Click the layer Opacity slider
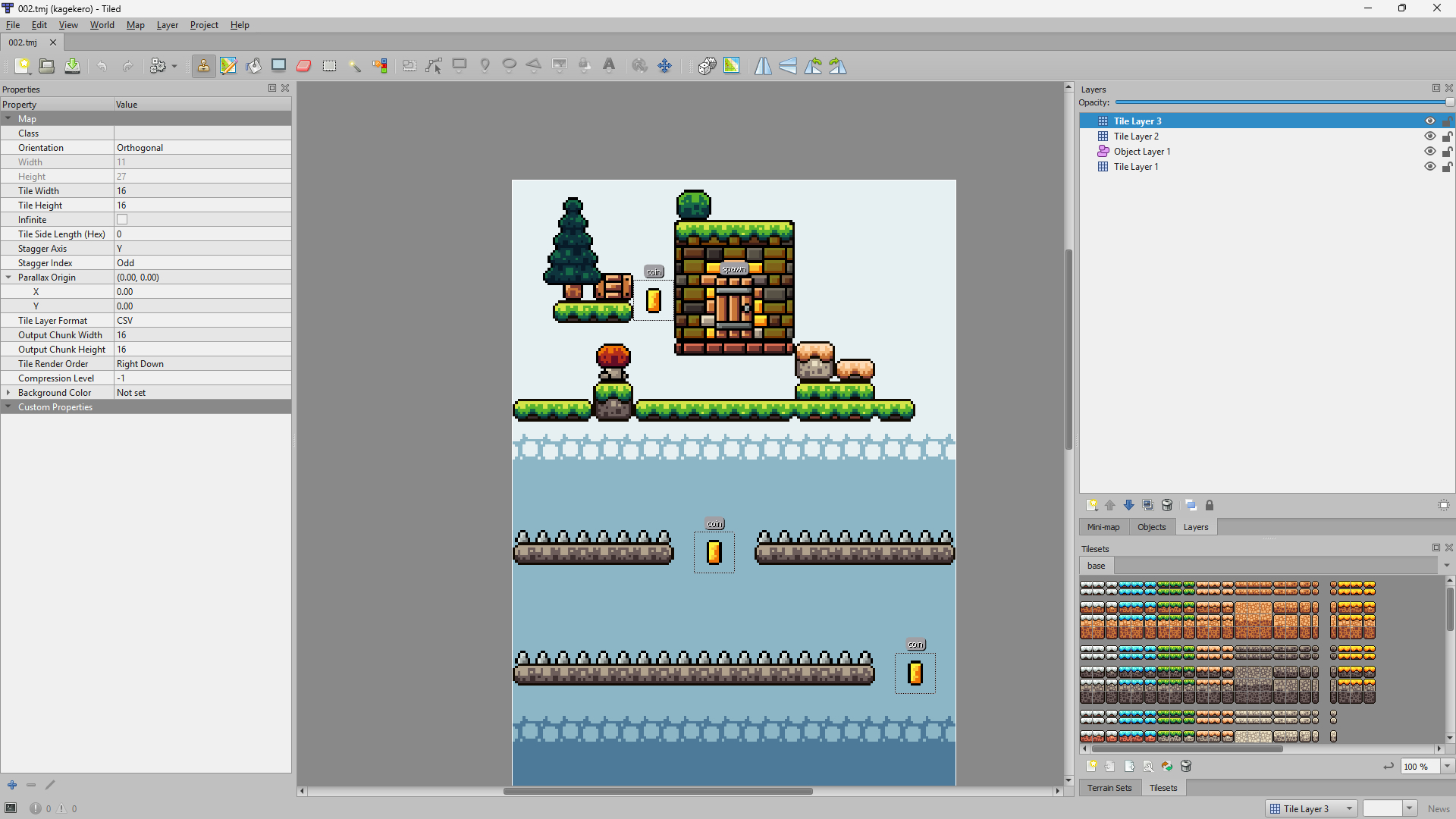 (x=1282, y=102)
